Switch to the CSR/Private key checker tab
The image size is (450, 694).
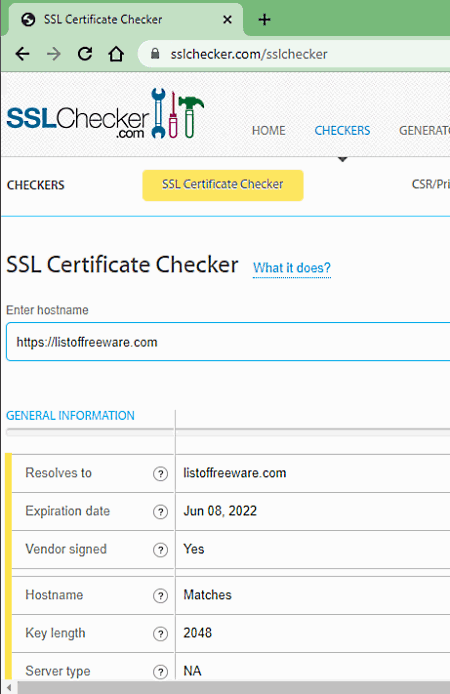pos(431,184)
